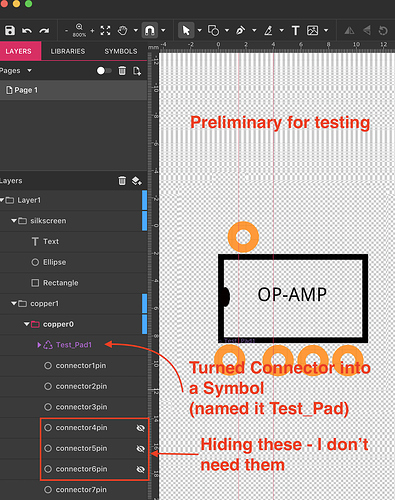Click the fit-to-screen zoom icon
Image resolution: width=395 pixels, height=500 pixels.
105,31
